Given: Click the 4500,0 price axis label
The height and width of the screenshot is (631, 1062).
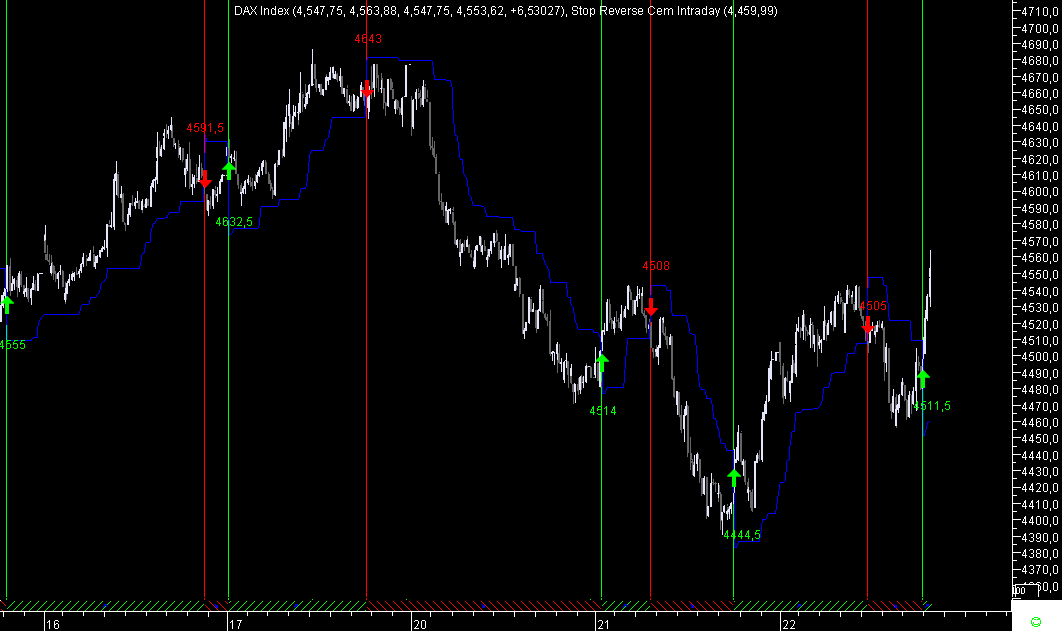Looking at the screenshot, I should [1040, 357].
